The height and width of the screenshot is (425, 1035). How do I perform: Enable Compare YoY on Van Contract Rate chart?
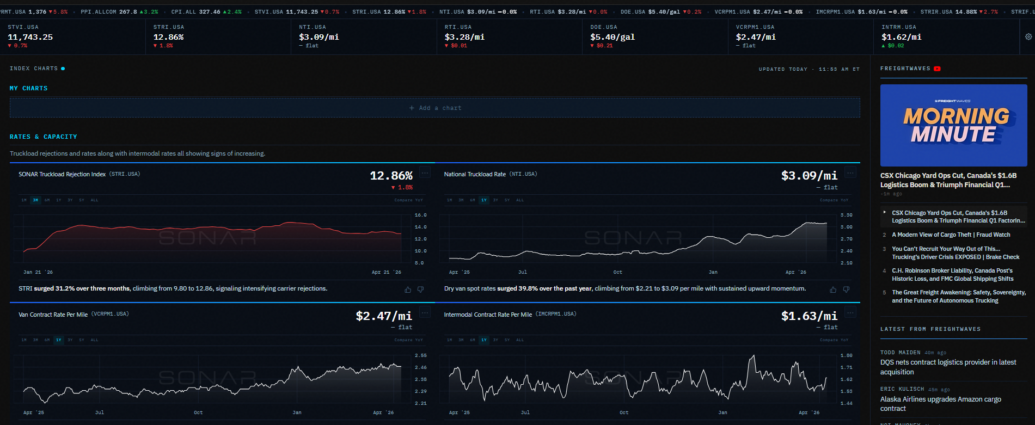[410, 340]
